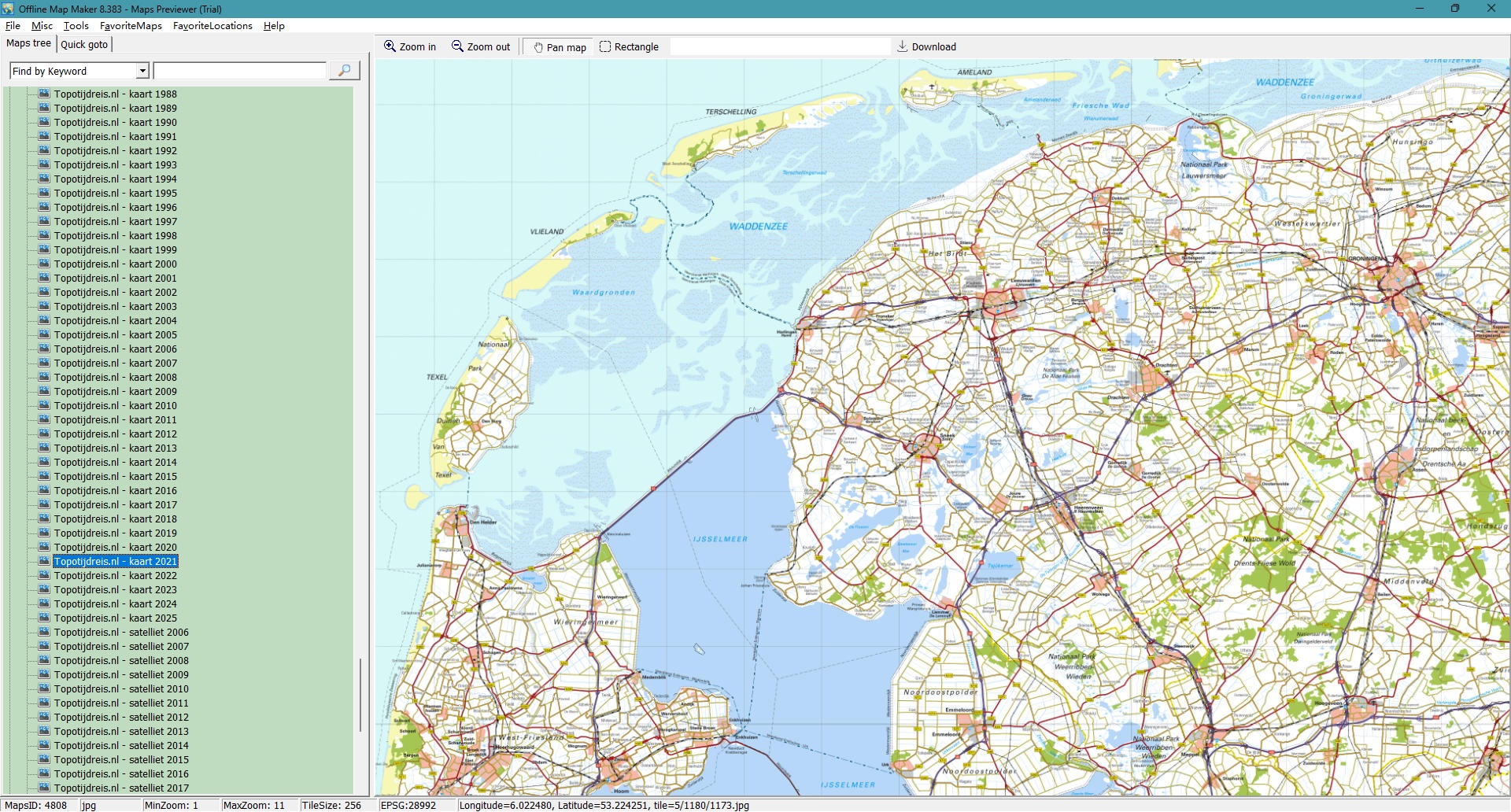Click the Download arrow icon
The width and height of the screenshot is (1511, 812).
click(x=903, y=46)
